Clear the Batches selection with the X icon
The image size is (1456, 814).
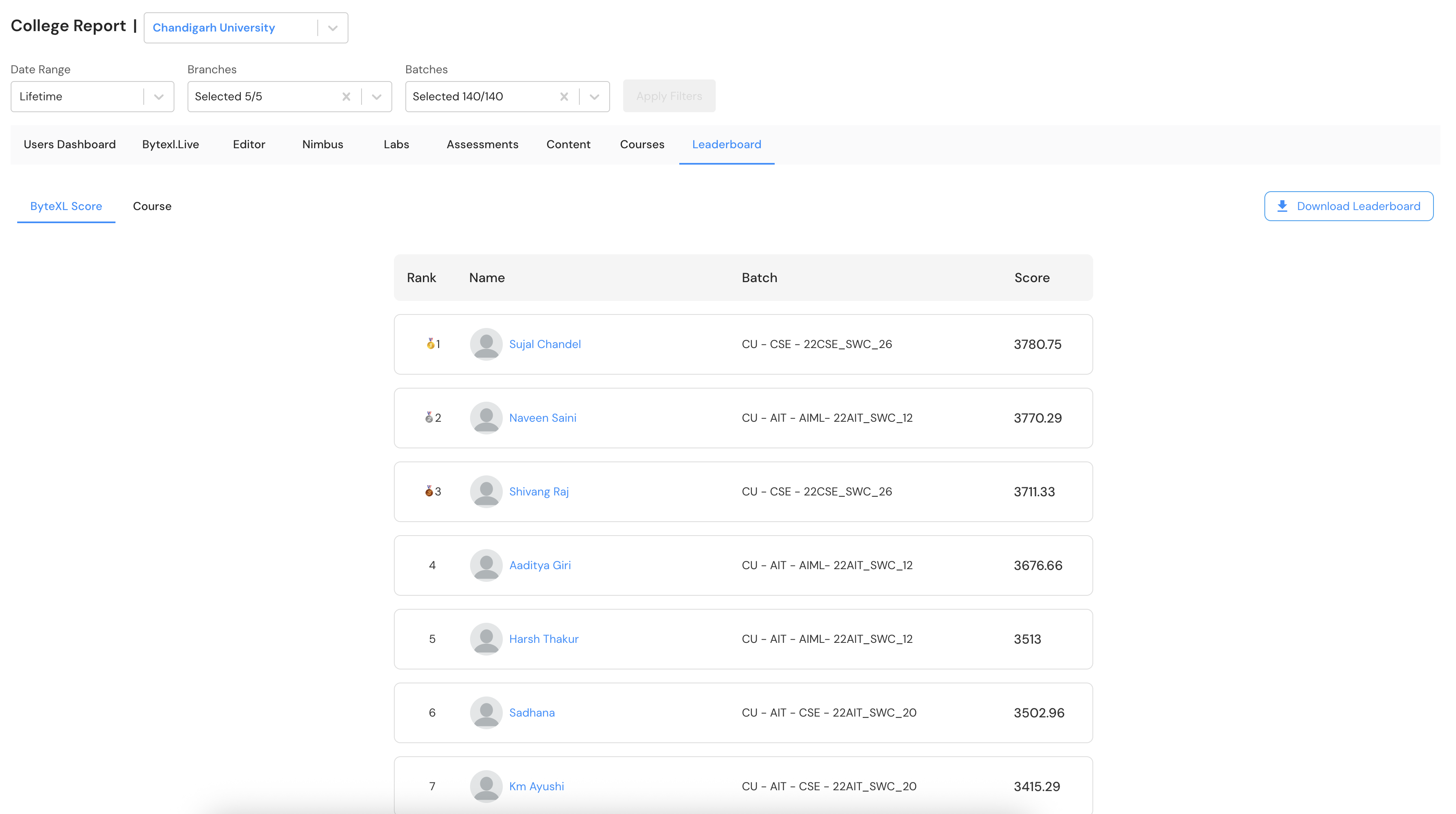tap(564, 97)
